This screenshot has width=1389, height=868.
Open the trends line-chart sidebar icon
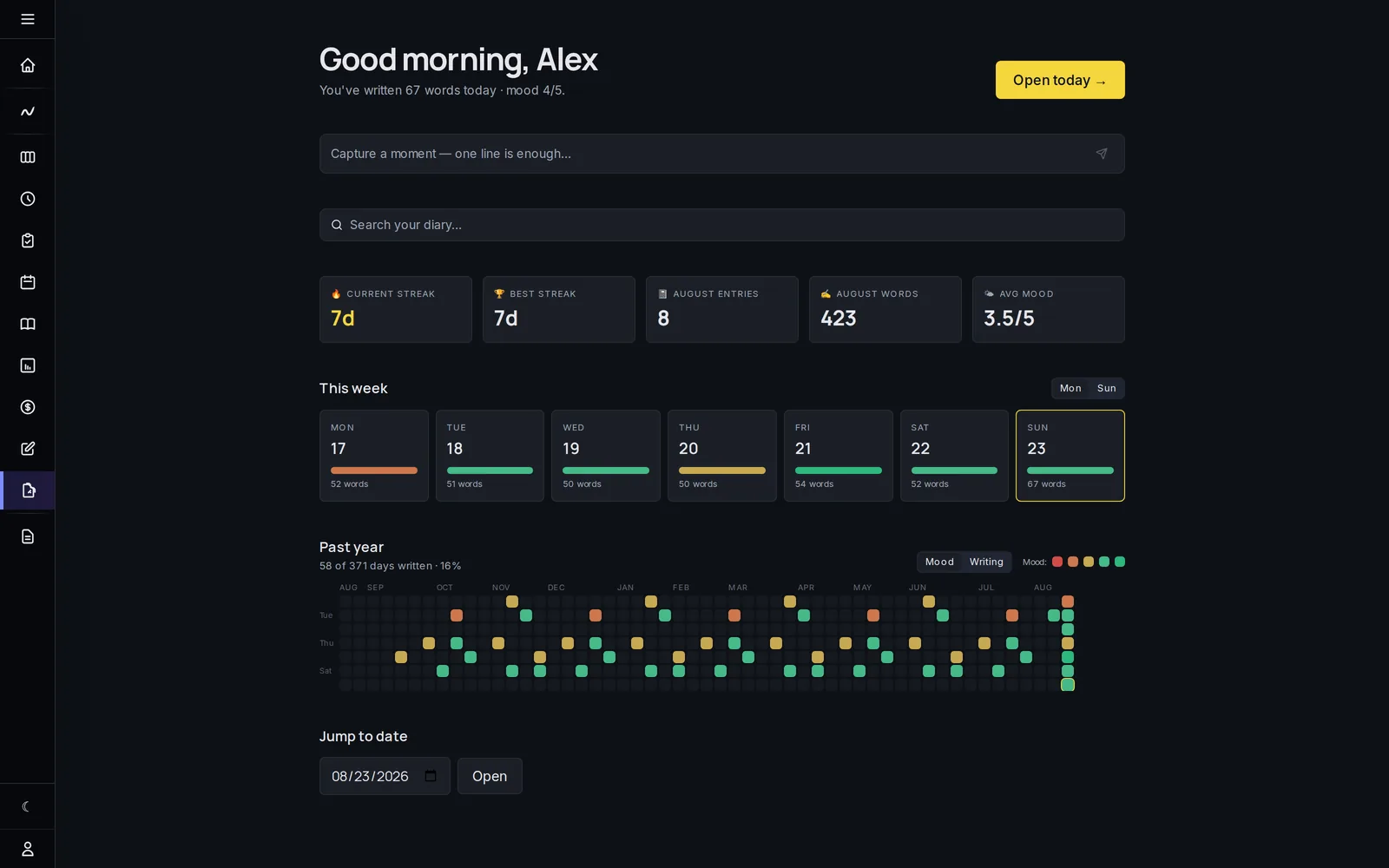coord(28,111)
